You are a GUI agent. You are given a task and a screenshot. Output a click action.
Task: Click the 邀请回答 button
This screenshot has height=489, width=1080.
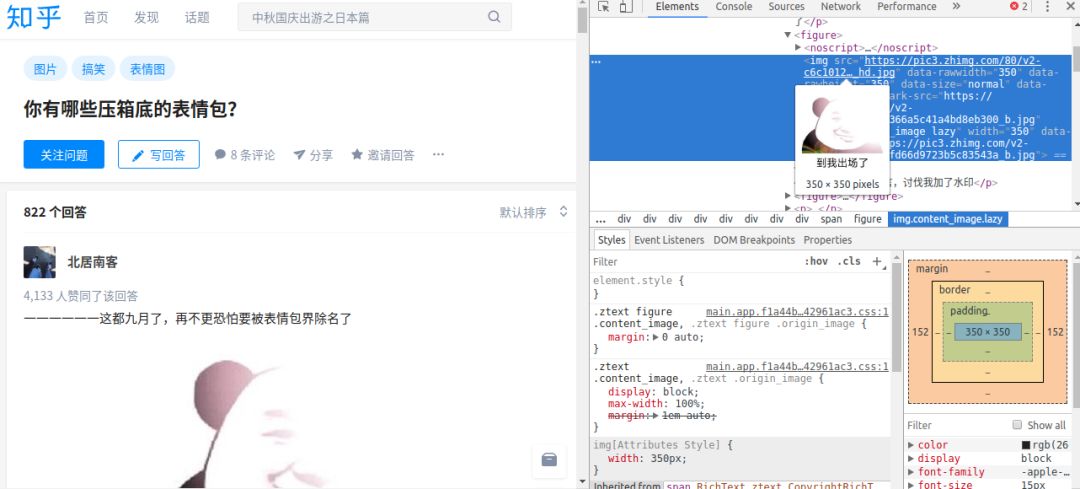point(383,155)
